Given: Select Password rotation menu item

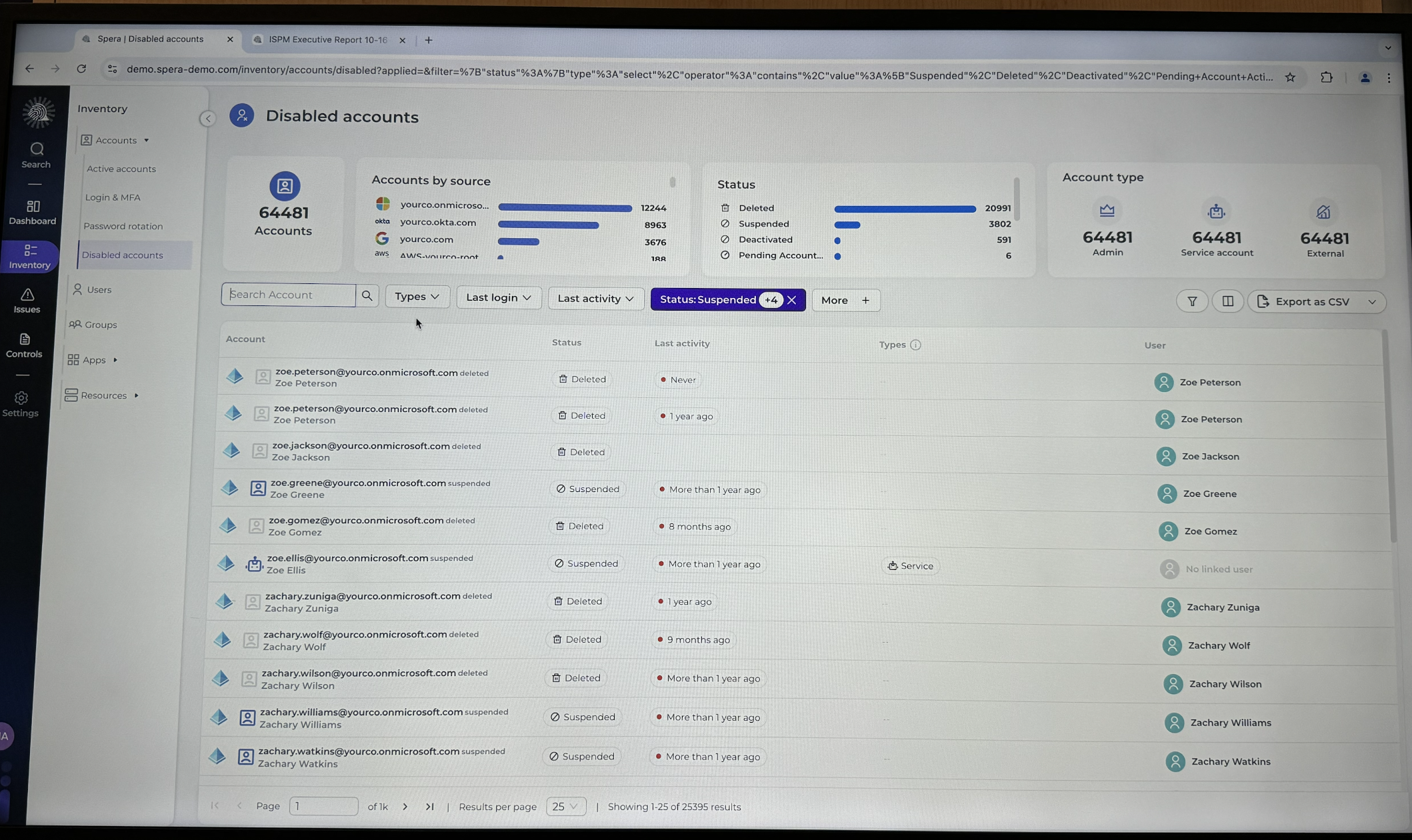Looking at the screenshot, I should click(x=123, y=226).
